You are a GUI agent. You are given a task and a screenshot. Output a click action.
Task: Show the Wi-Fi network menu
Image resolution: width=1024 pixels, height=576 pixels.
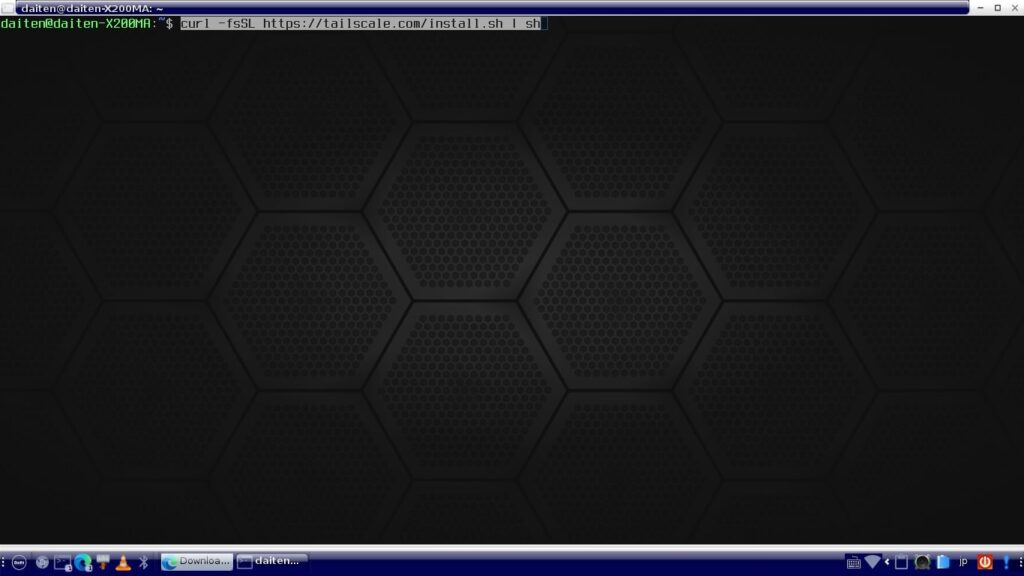tap(872, 562)
